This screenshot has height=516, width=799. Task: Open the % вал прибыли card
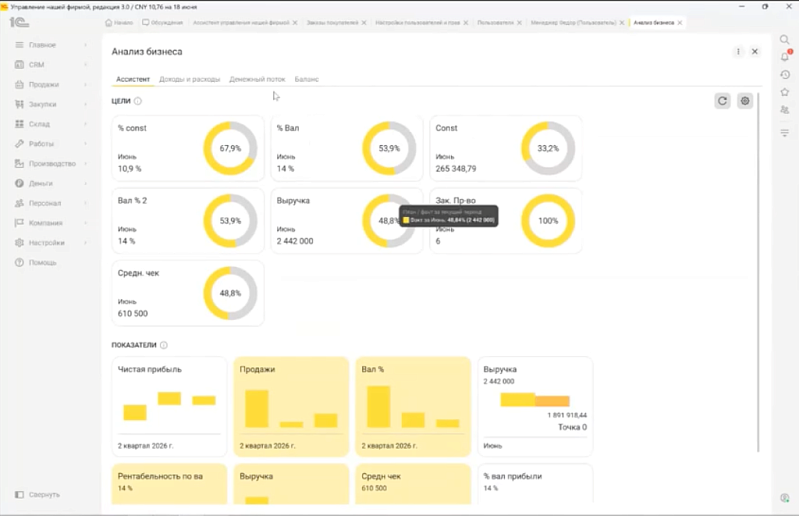[x=535, y=484]
